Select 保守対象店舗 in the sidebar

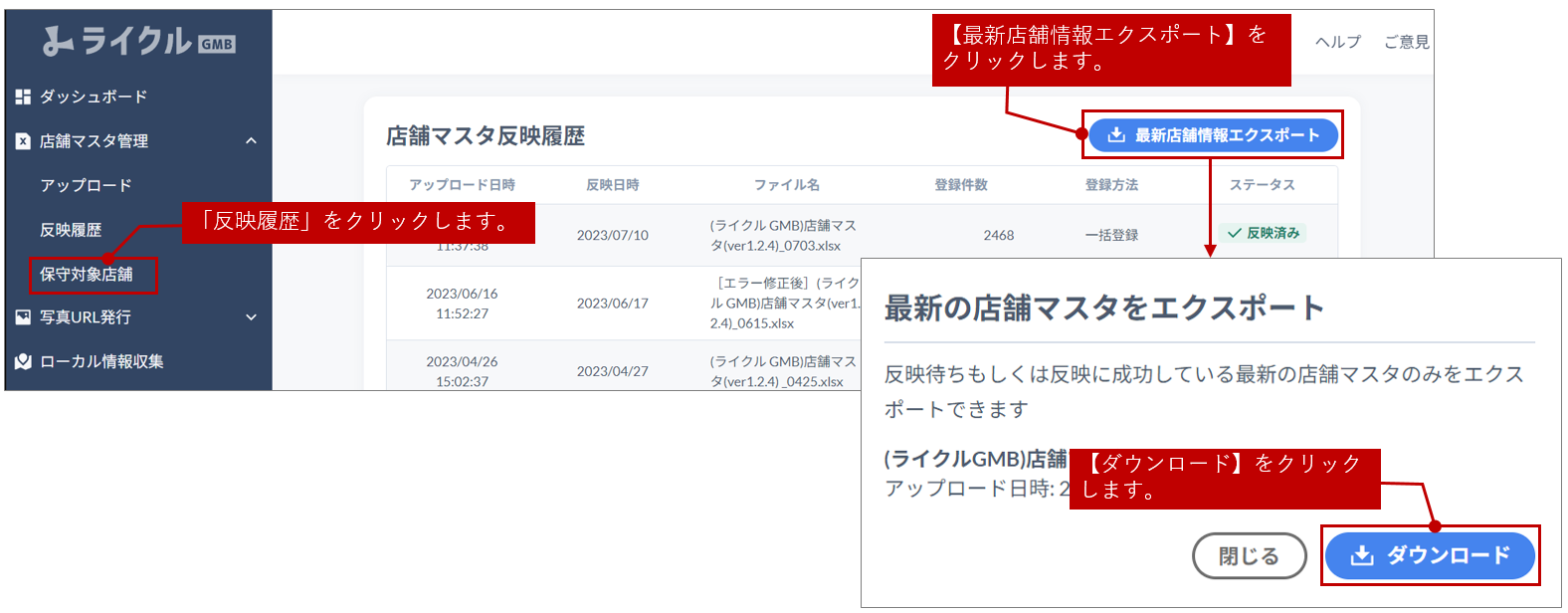(87, 274)
